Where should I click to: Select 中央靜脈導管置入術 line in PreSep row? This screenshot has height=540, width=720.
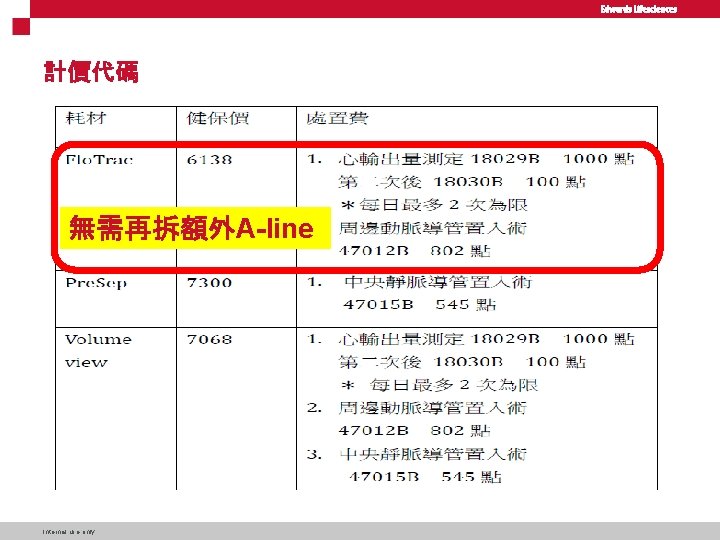click(438, 281)
